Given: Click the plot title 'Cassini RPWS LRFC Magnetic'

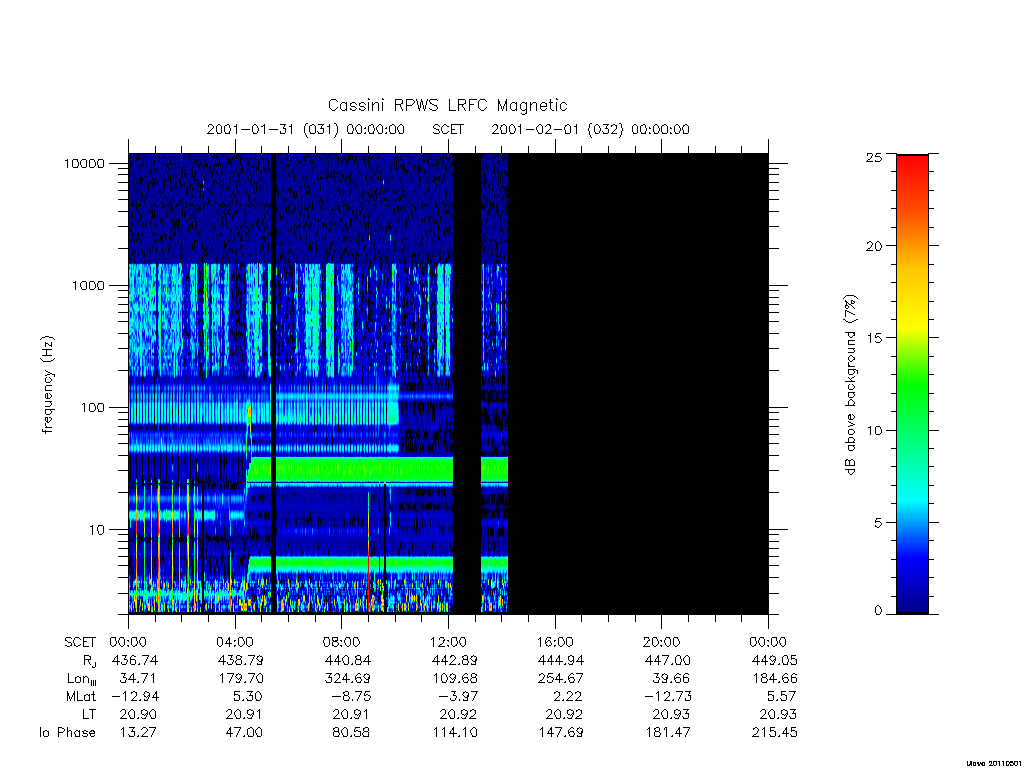Looking at the screenshot, I should 447,105.
